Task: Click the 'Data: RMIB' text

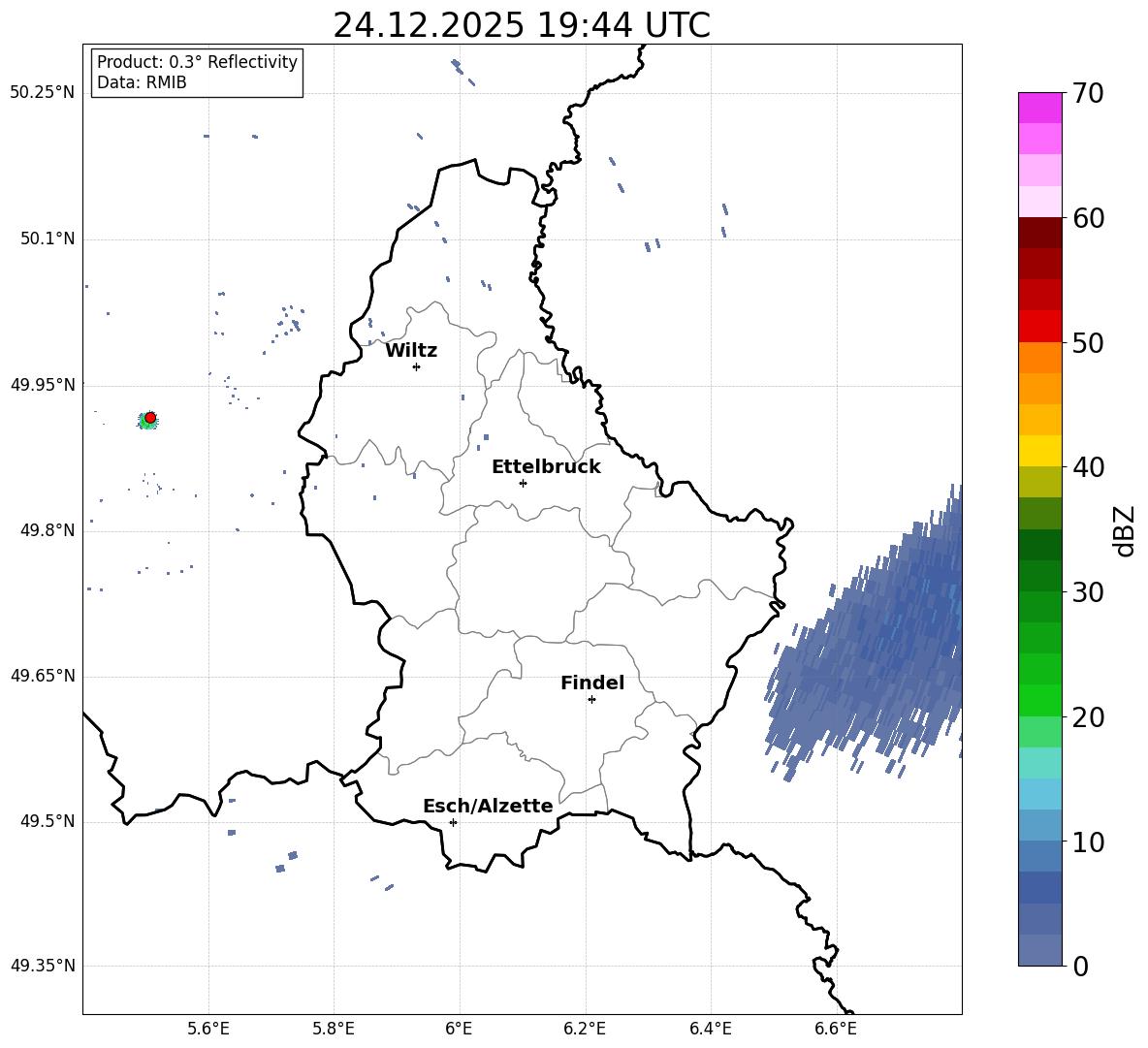Action: point(142,82)
